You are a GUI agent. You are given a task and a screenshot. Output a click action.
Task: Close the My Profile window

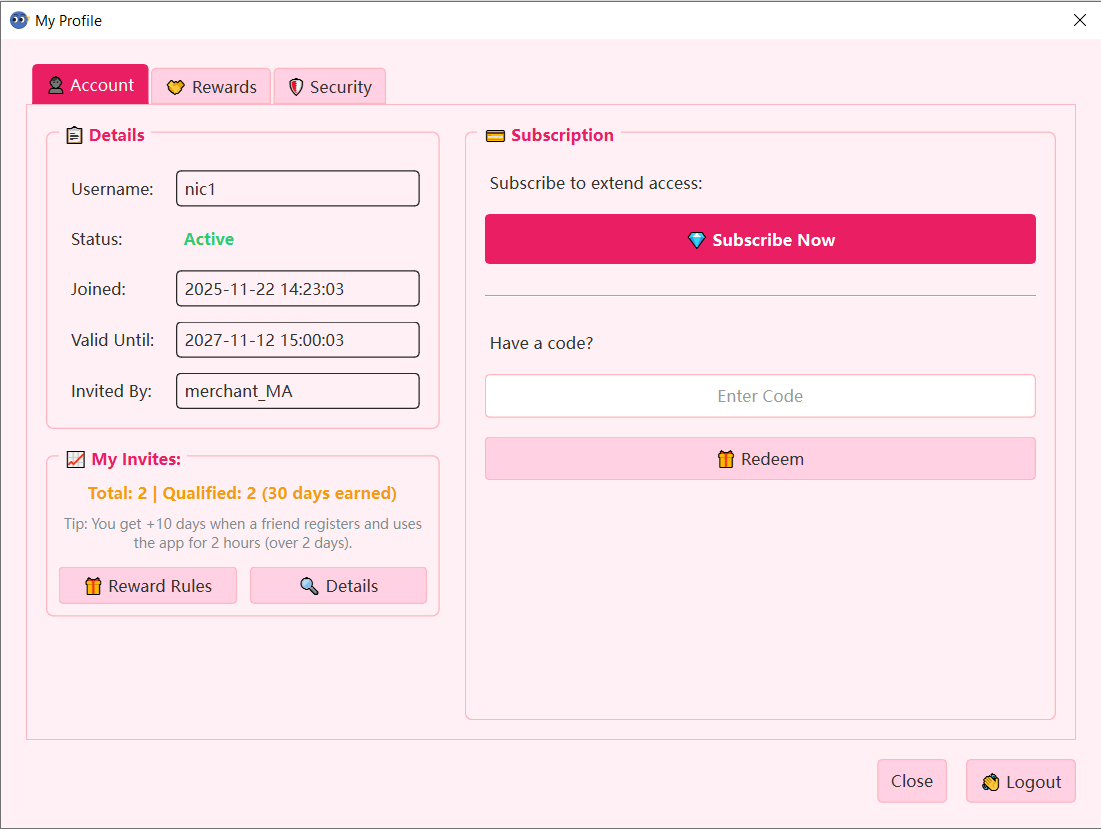click(x=1079, y=20)
